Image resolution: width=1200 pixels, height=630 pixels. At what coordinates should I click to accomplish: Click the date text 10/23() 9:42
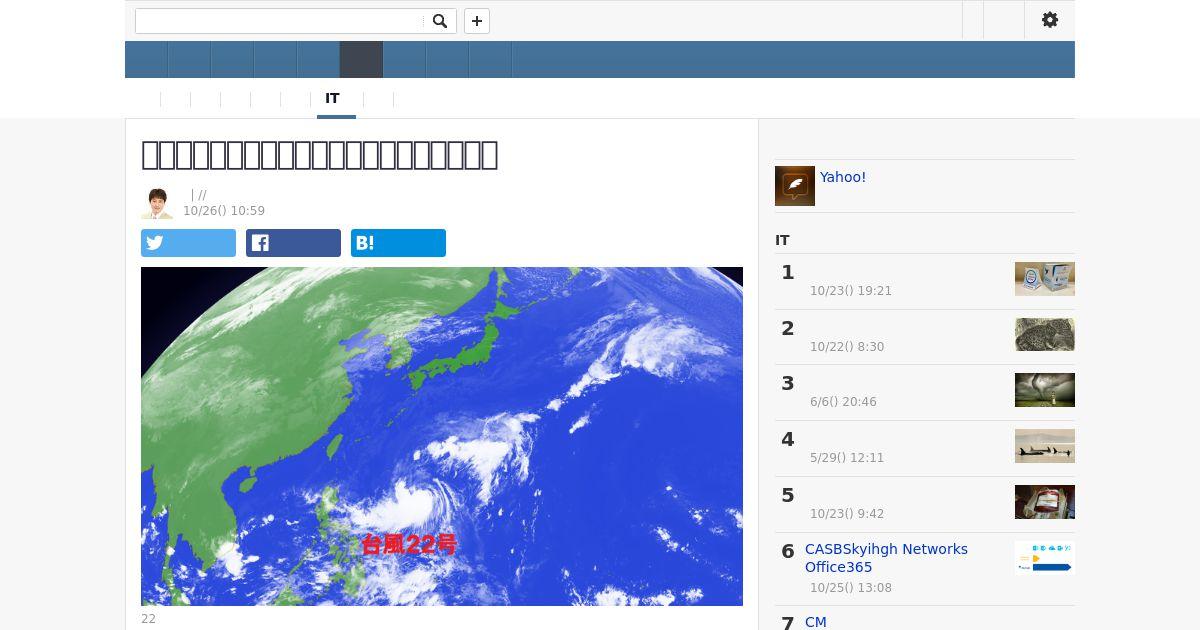click(847, 514)
